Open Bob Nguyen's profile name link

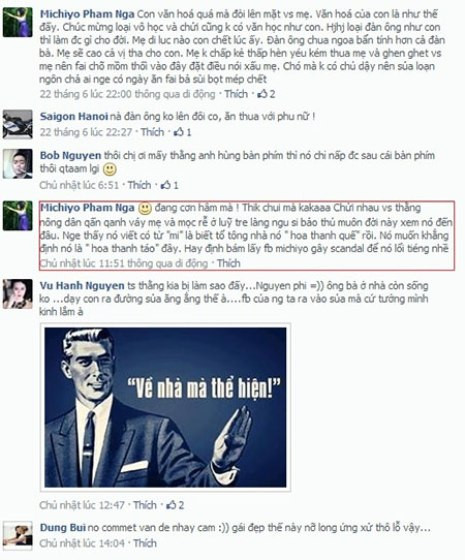[70, 156]
